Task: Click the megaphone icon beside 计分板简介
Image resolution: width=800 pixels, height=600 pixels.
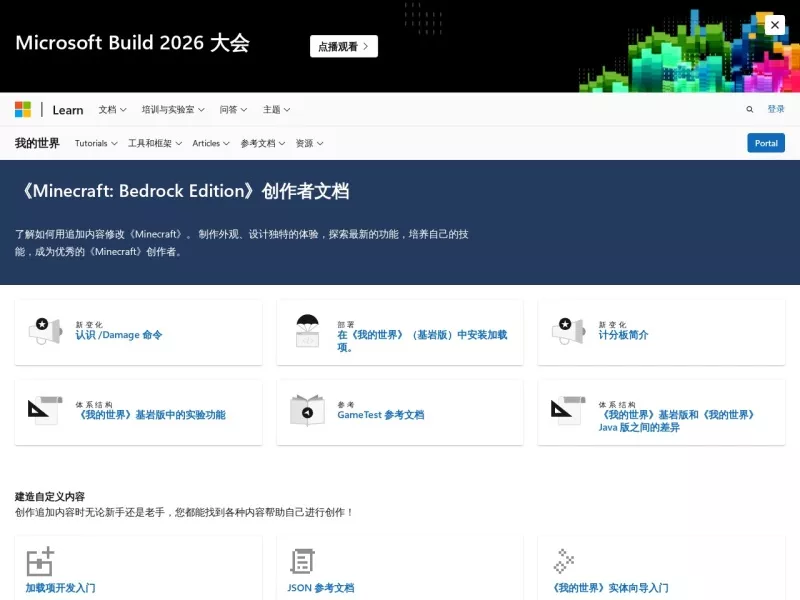Action: 568,331
